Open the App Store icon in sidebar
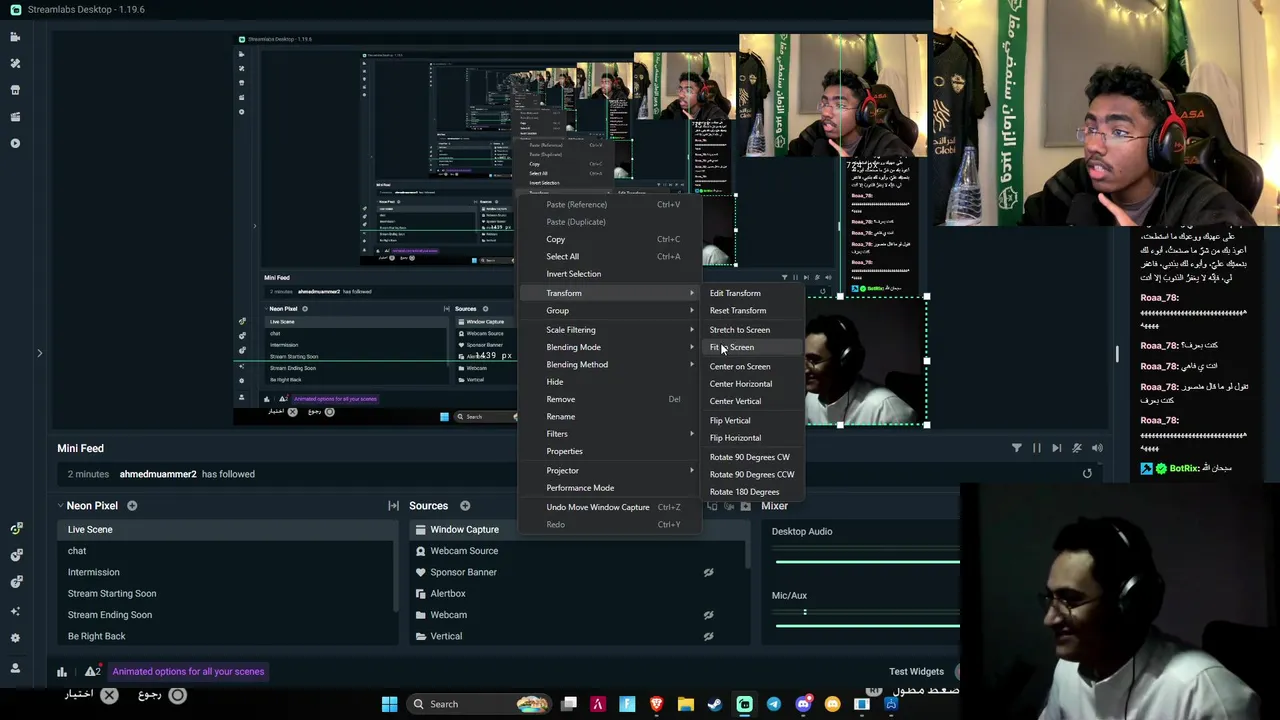1280x720 pixels. pyautogui.click(x=15, y=90)
